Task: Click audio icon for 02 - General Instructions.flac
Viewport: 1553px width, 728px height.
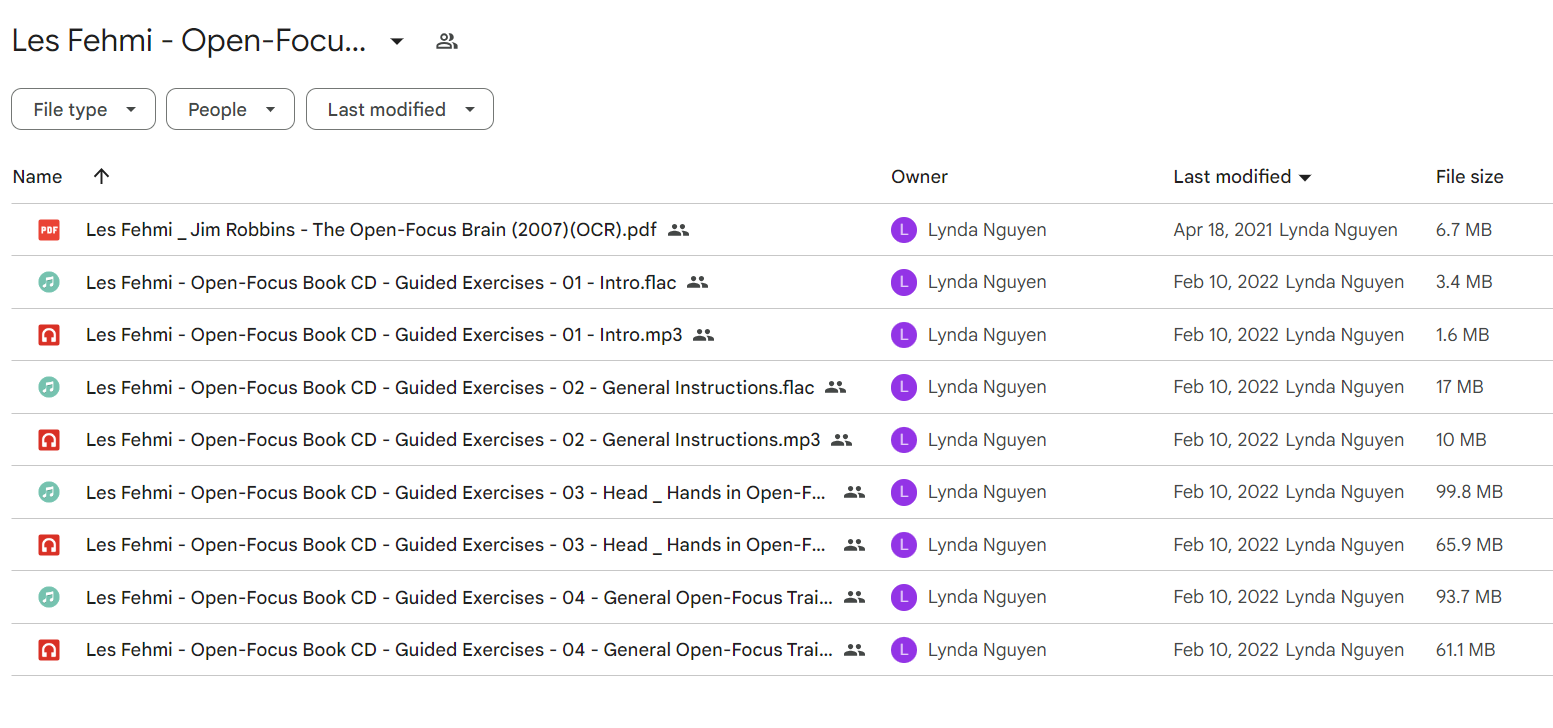Action: pyautogui.click(x=49, y=387)
